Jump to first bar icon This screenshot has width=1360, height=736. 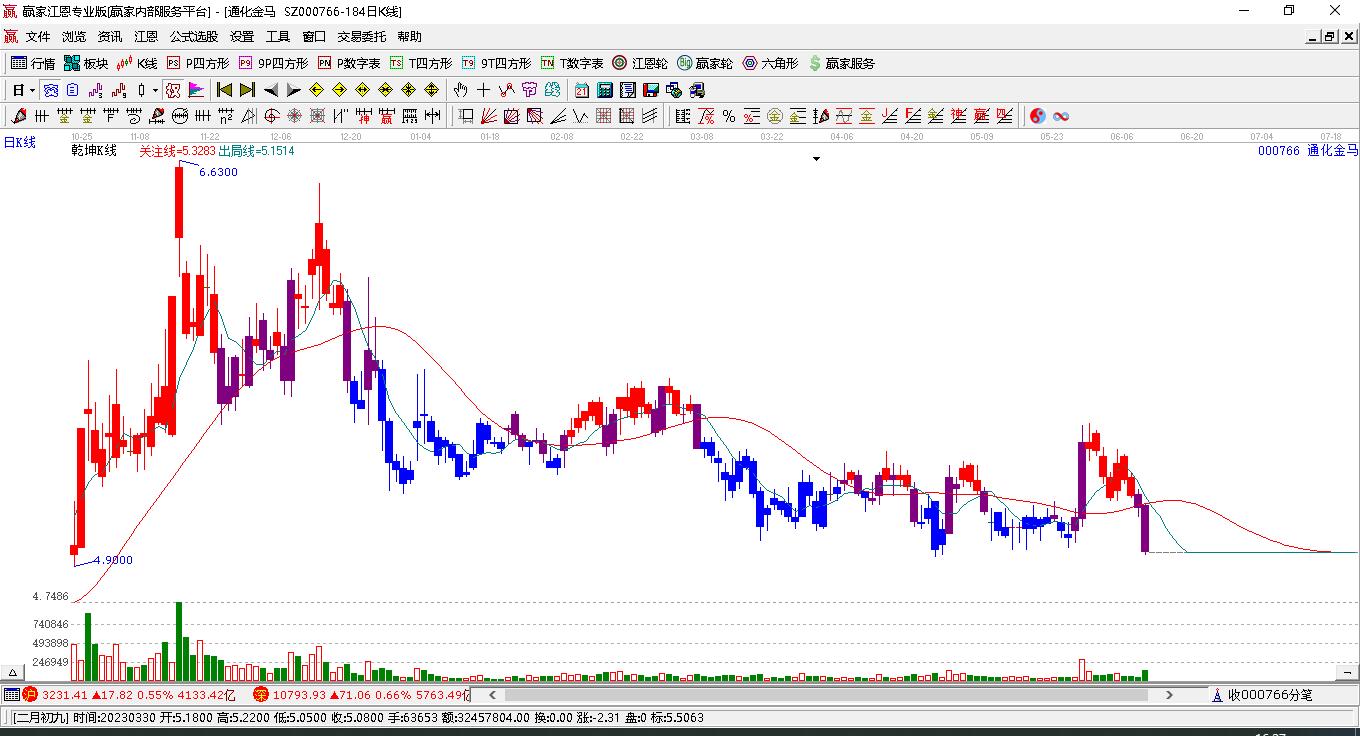(224, 90)
